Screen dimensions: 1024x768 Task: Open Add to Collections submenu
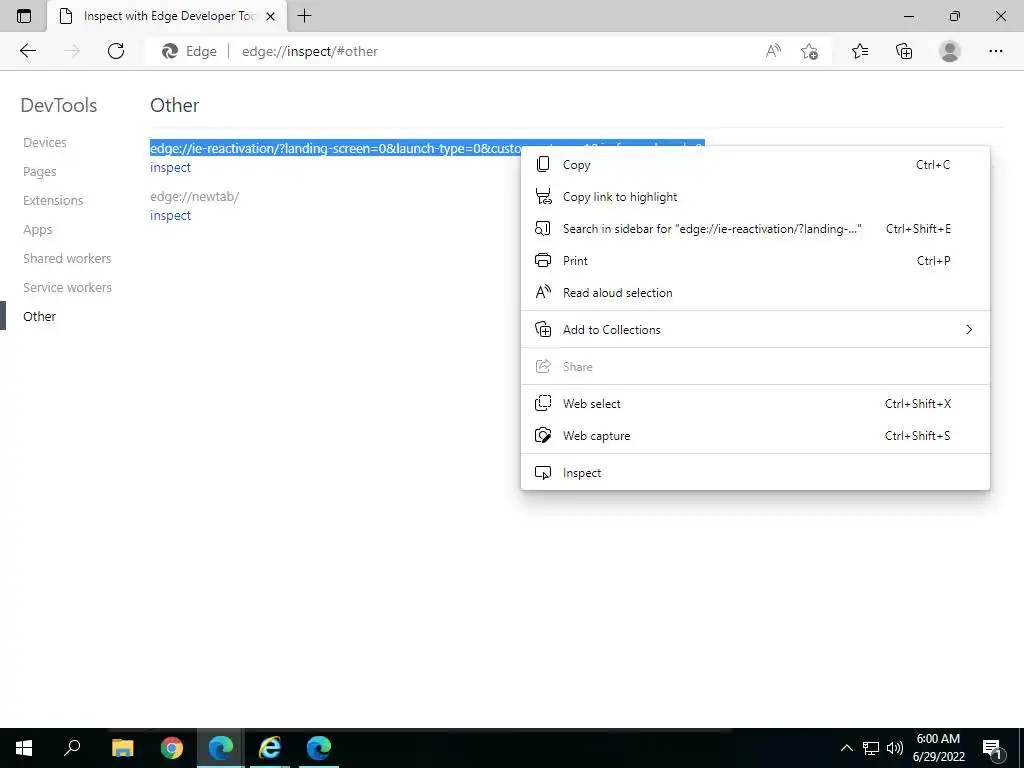755,330
